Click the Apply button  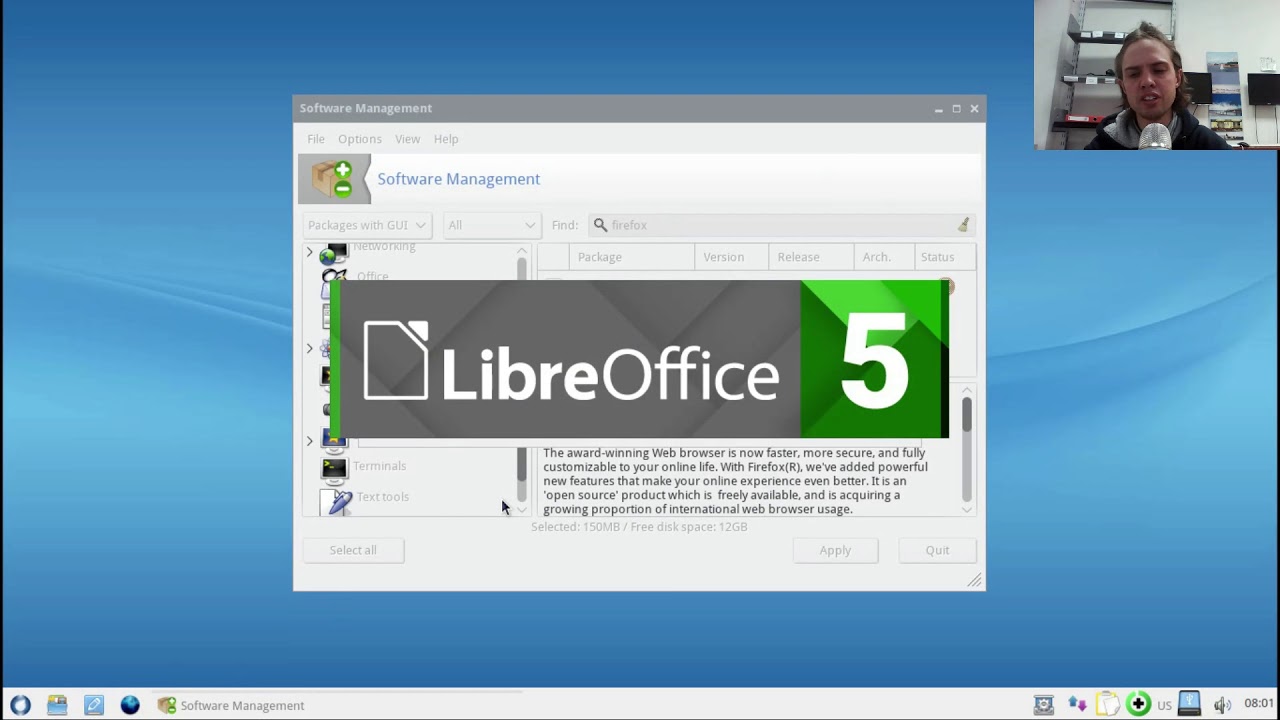click(x=835, y=550)
